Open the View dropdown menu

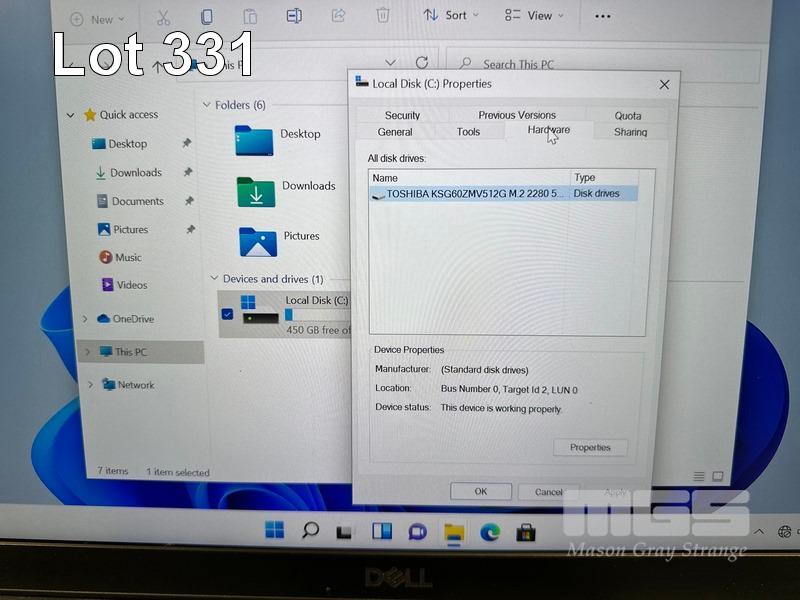coord(534,15)
